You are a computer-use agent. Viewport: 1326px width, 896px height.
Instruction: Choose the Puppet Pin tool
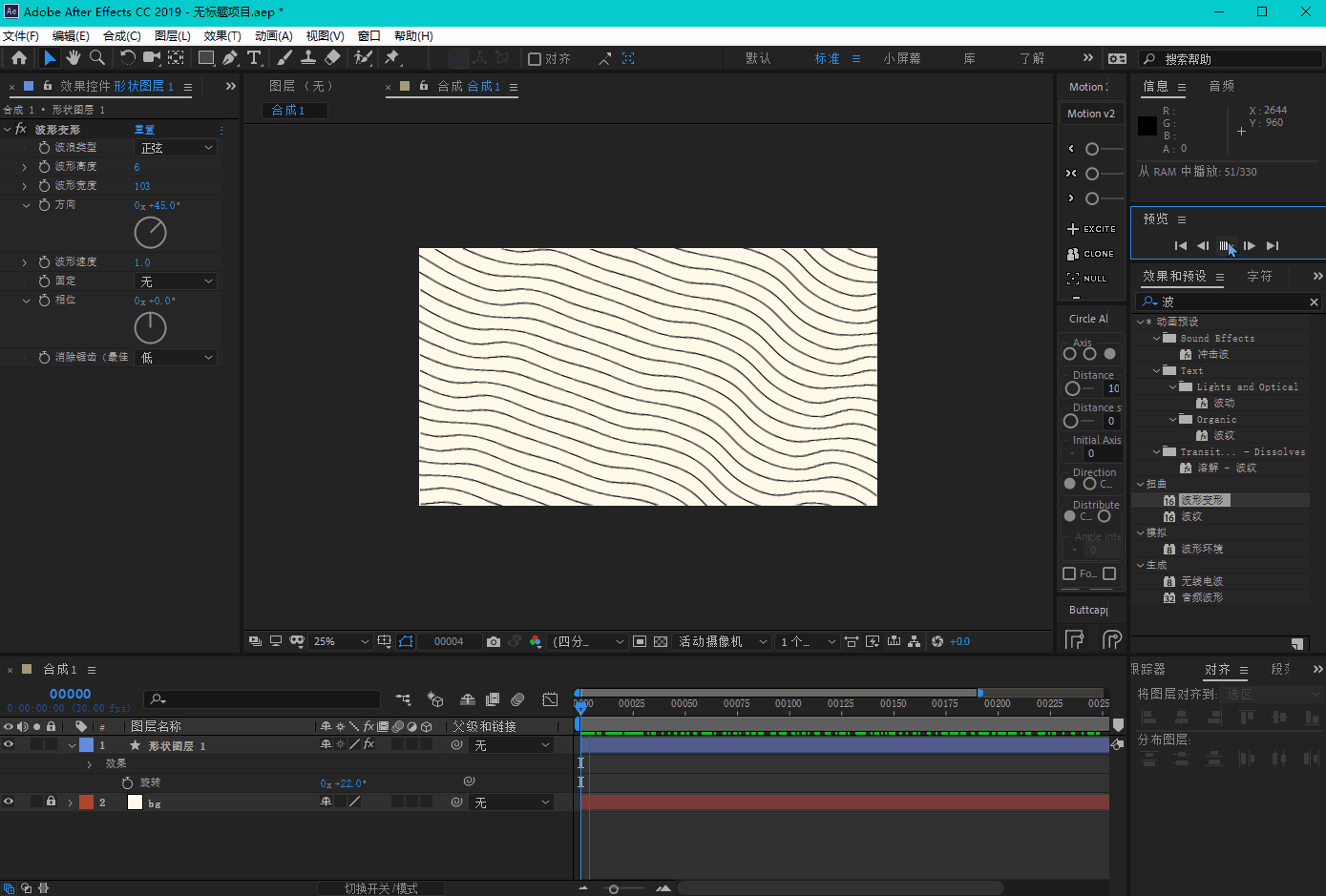click(392, 58)
